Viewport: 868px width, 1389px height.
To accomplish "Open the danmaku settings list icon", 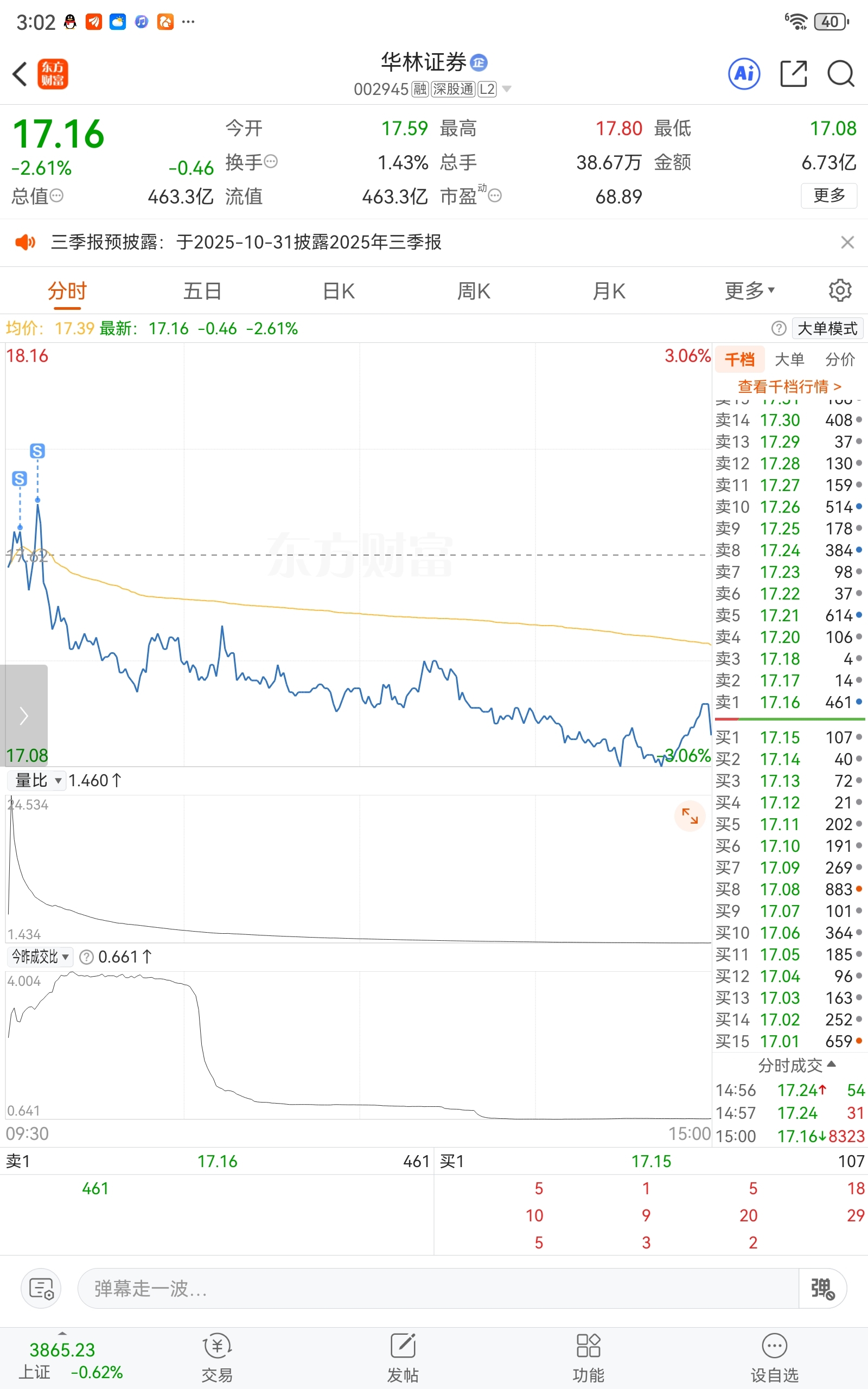I will point(41,1289).
